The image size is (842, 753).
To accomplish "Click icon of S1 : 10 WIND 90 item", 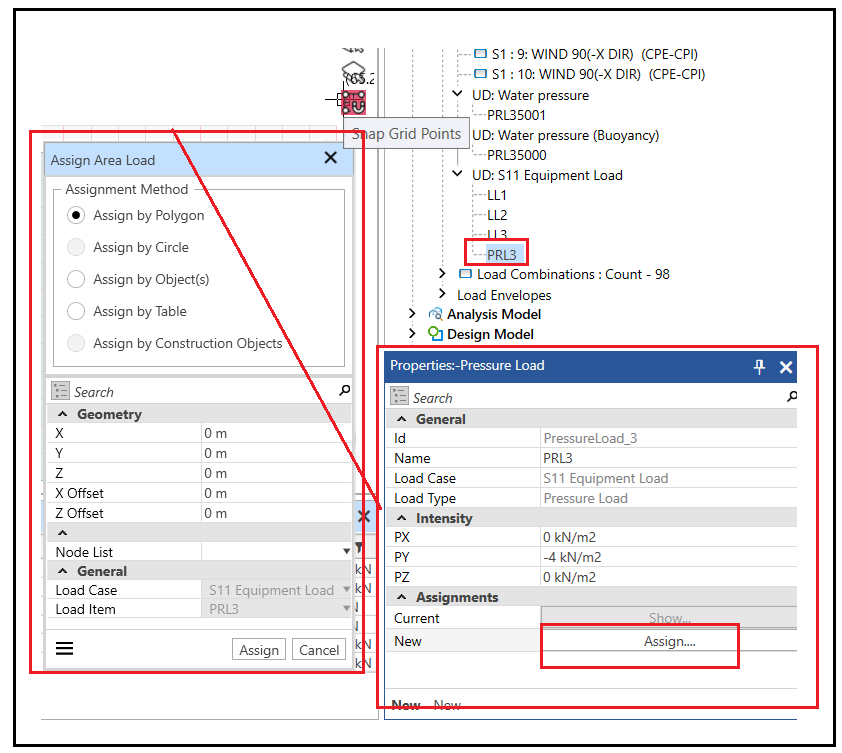I will point(480,73).
